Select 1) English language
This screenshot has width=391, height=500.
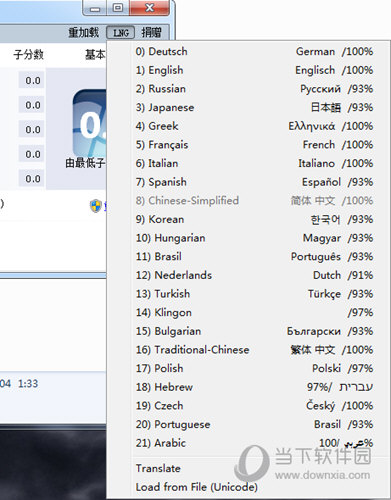tap(248, 70)
